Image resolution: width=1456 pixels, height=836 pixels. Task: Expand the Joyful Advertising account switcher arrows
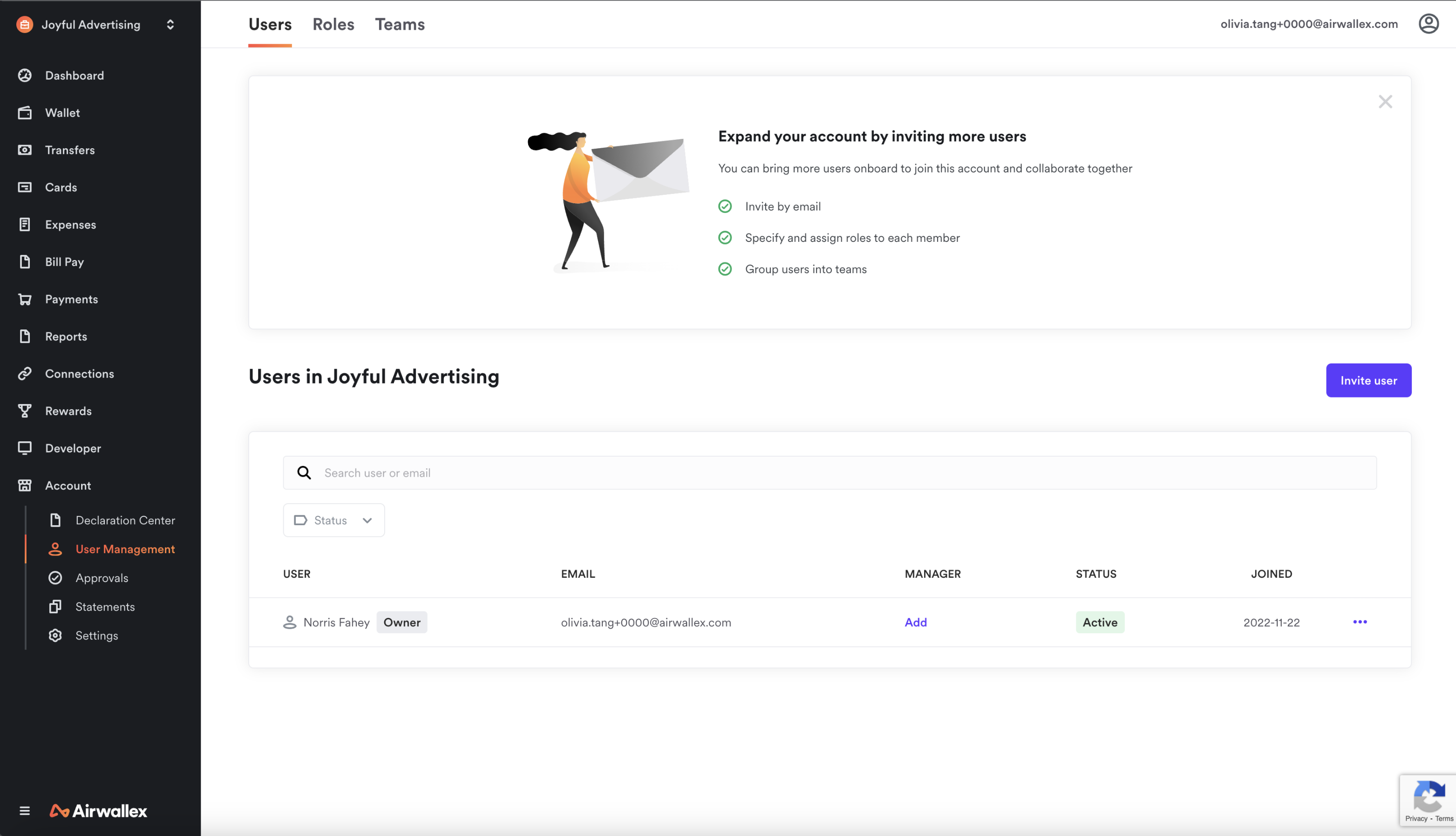(170, 24)
